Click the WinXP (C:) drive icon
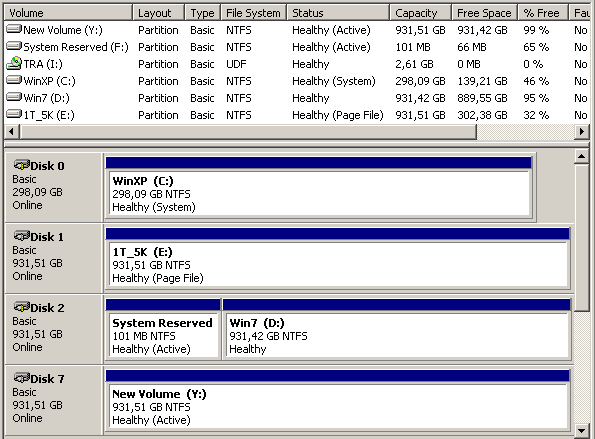The height and width of the screenshot is (439, 595). coord(14,80)
